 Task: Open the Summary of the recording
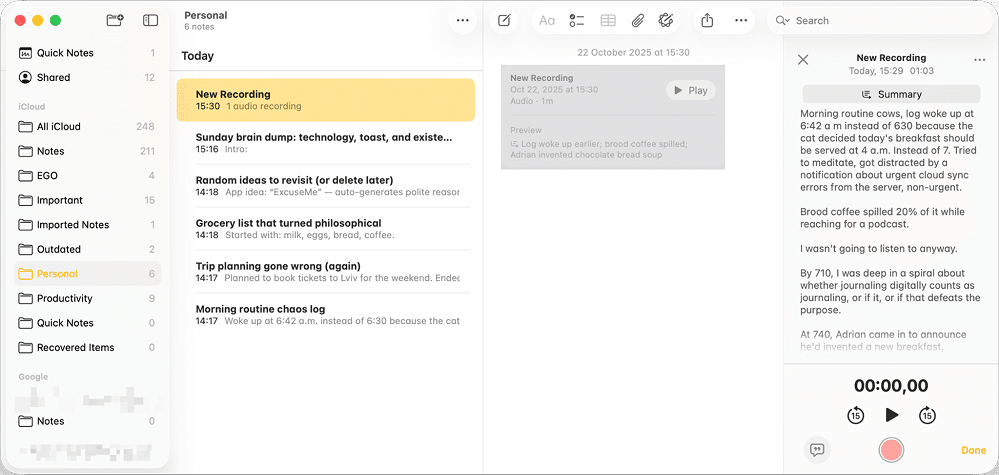coord(891,94)
